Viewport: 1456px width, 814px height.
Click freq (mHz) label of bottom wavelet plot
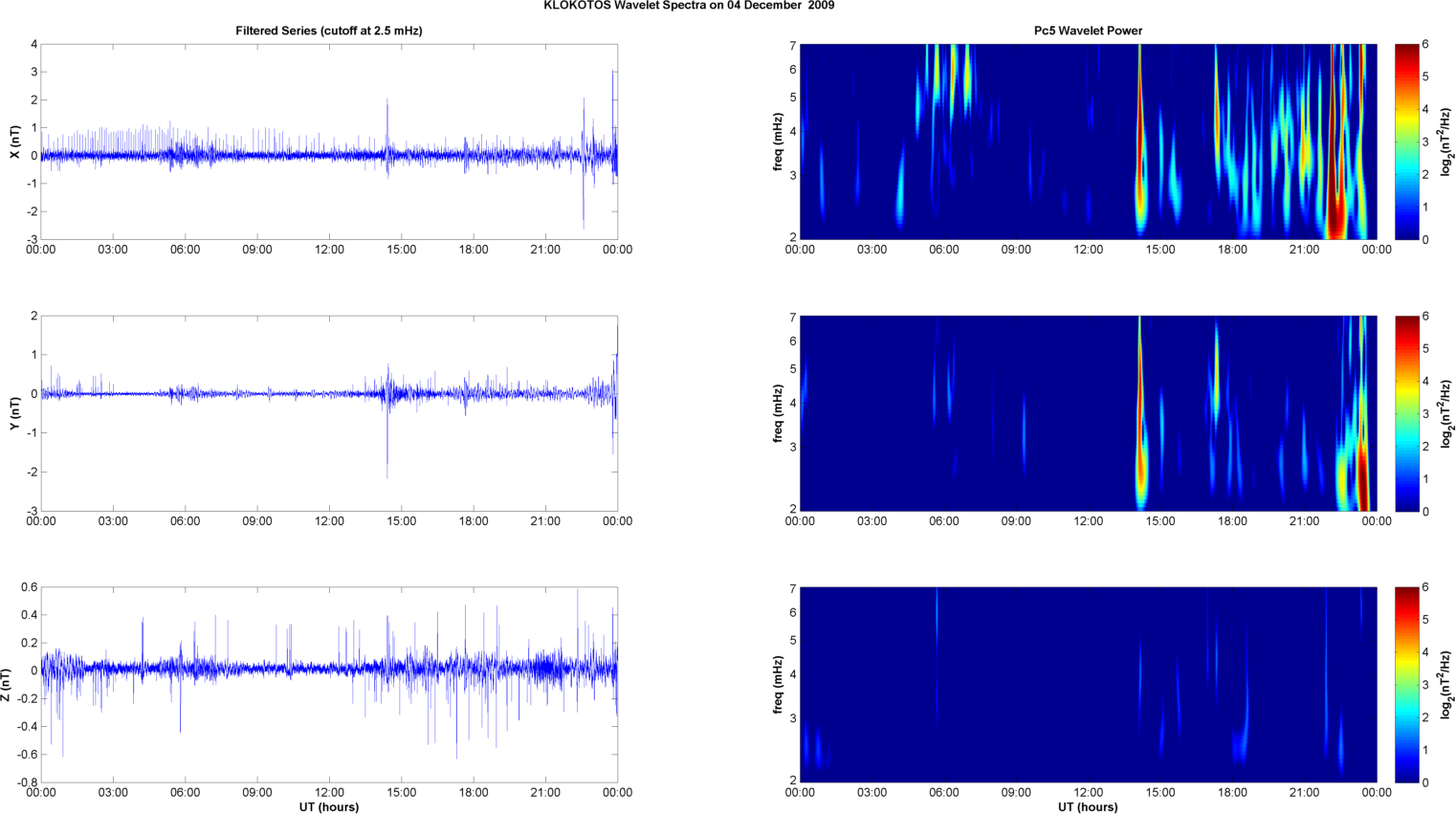pyautogui.click(x=779, y=685)
